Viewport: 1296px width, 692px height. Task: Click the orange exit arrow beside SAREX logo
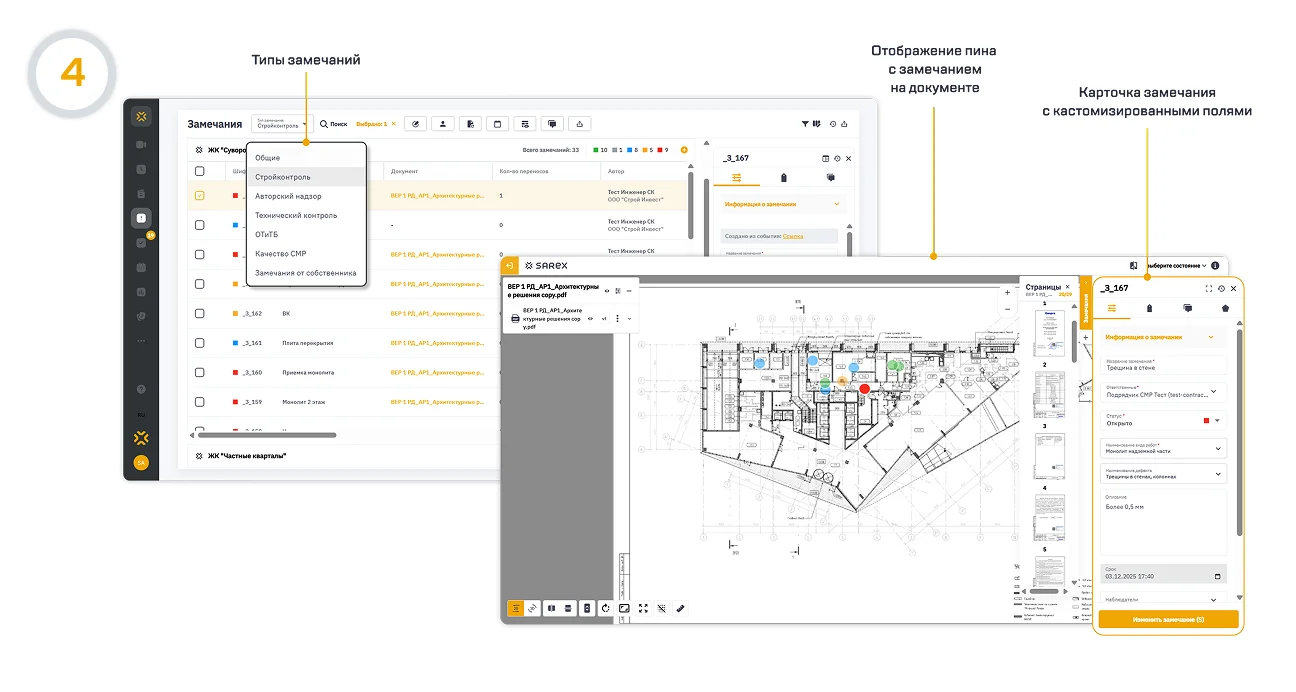[510, 266]
